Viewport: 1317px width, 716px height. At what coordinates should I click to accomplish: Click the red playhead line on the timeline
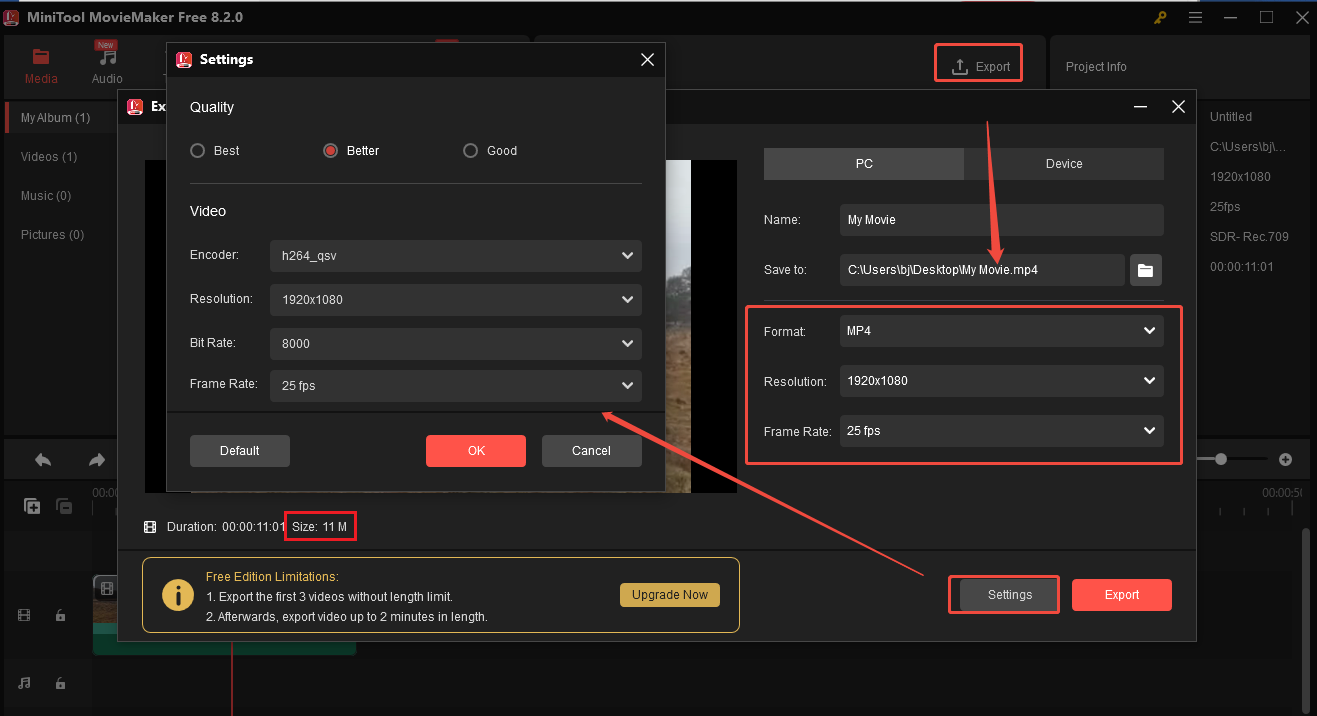coord(233,680)
